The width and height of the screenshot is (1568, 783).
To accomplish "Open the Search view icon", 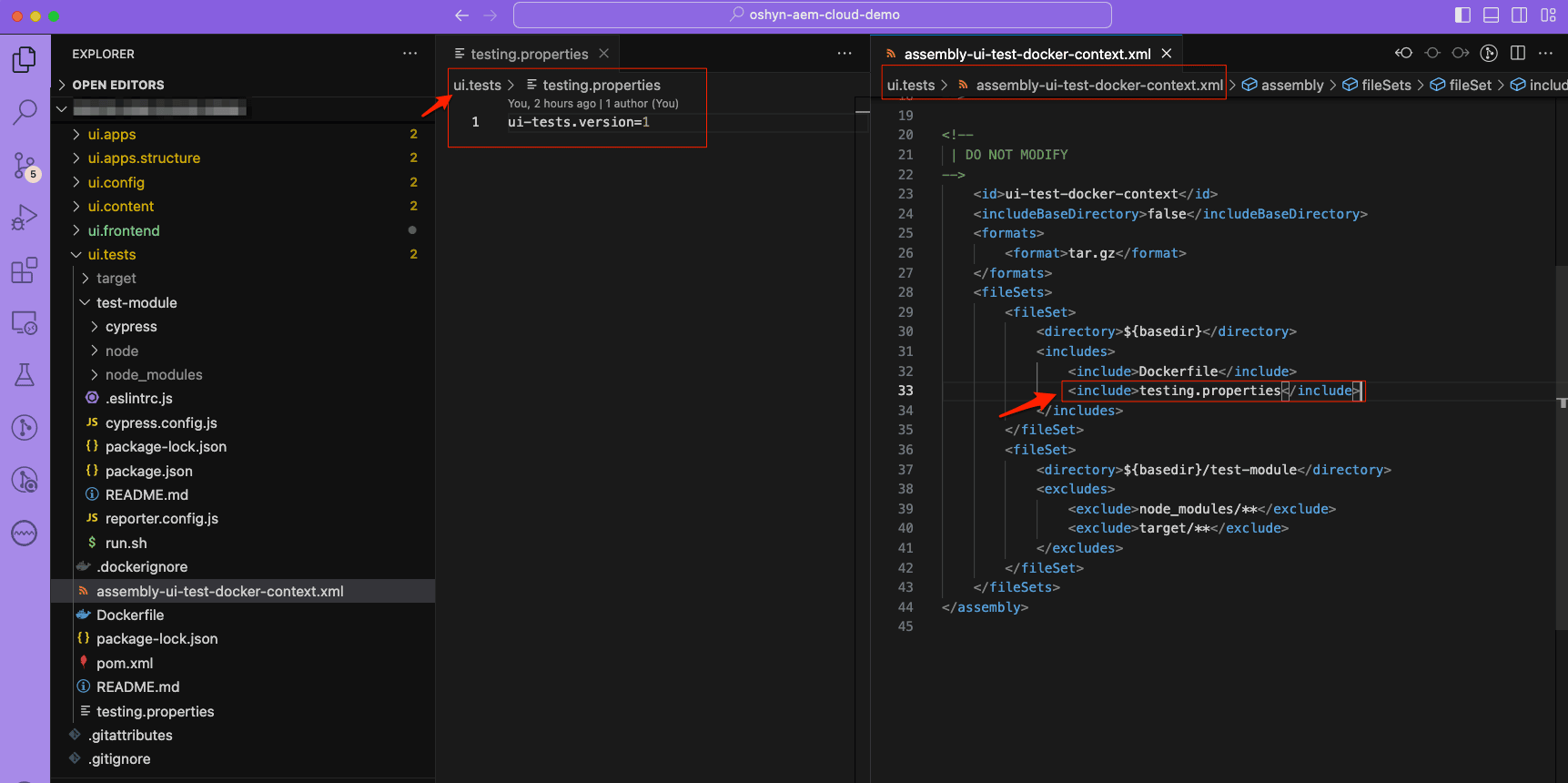I will pos(25,112).
